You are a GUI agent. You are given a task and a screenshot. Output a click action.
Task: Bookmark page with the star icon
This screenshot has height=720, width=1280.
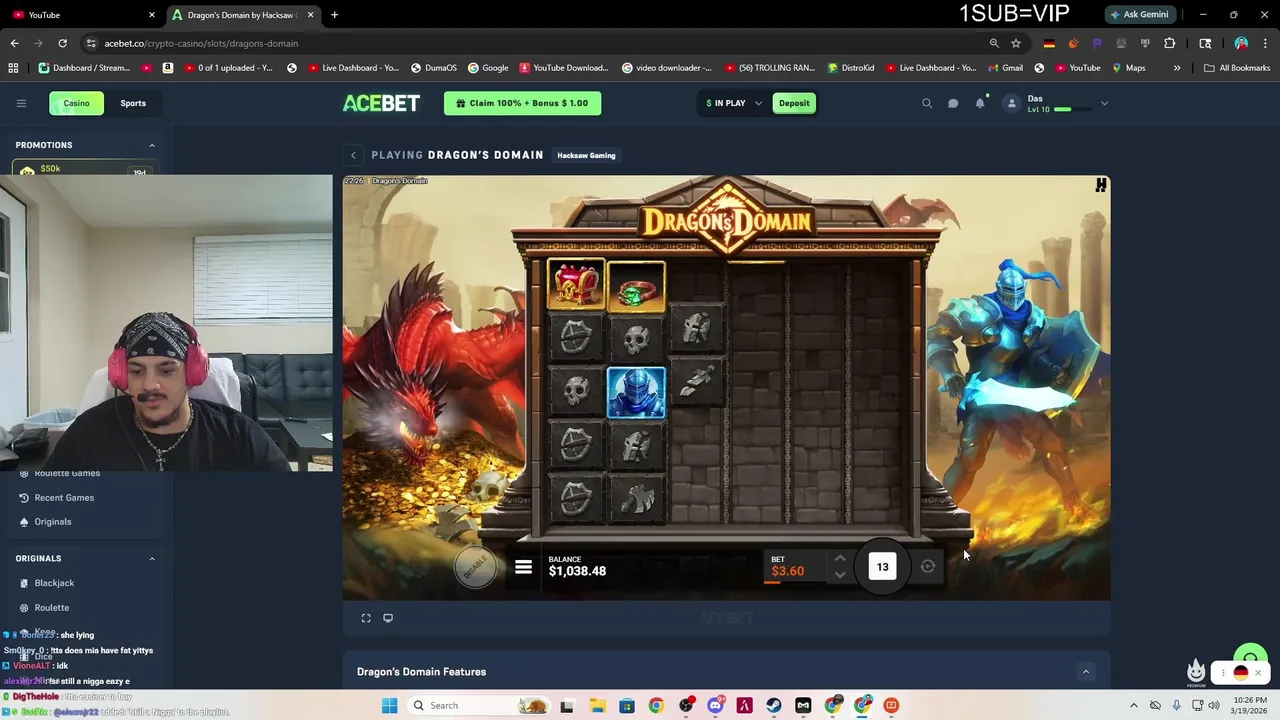click(x=1016, y=43)
